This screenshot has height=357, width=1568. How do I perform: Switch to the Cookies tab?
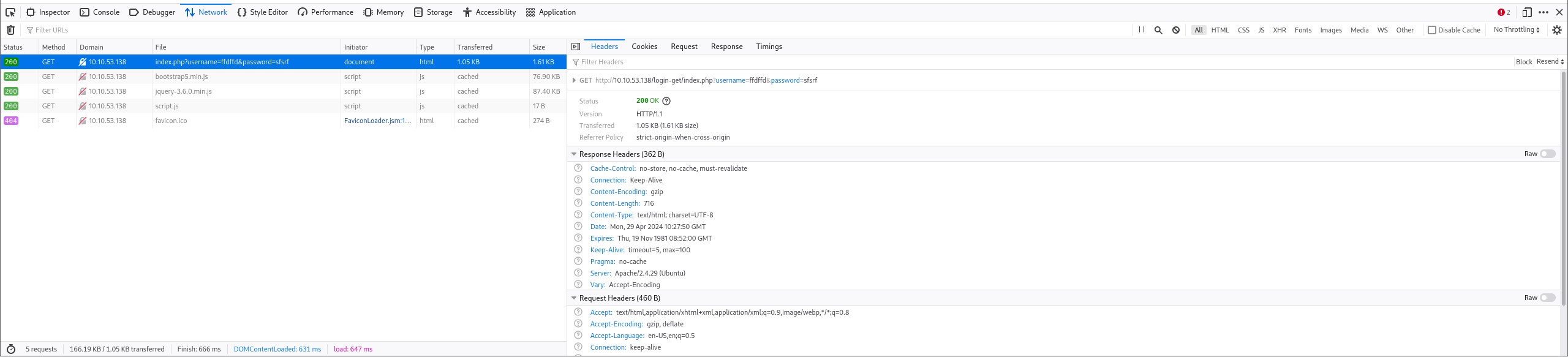(x=644, y=47)
